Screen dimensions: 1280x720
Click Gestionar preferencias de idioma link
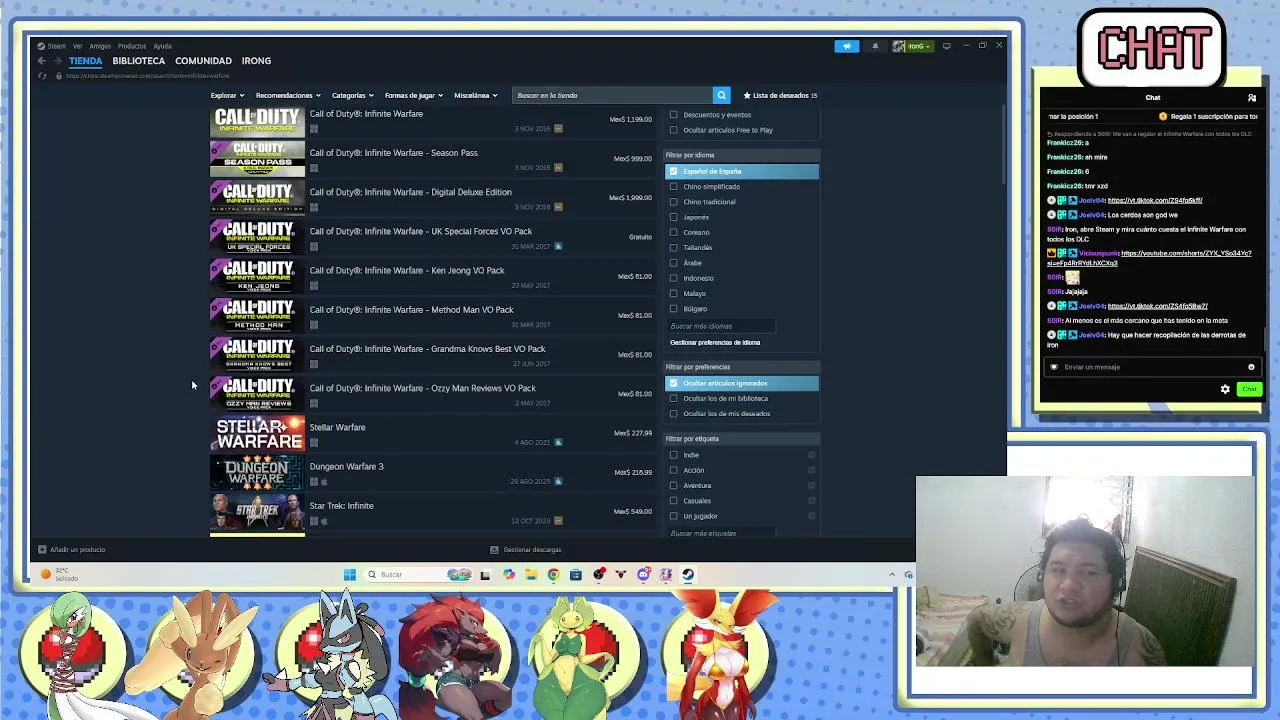click(715, 342)
